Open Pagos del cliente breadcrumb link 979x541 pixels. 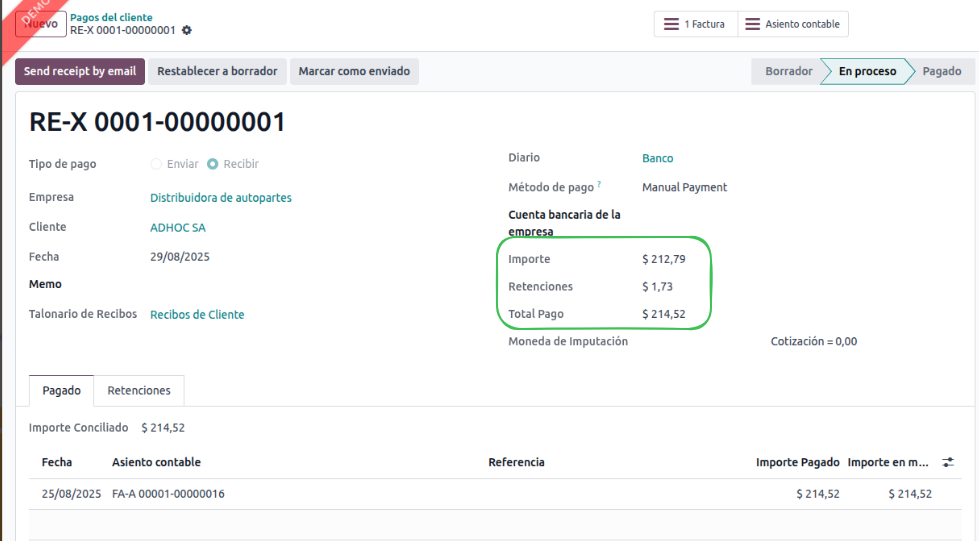click(x=111, y=17)
